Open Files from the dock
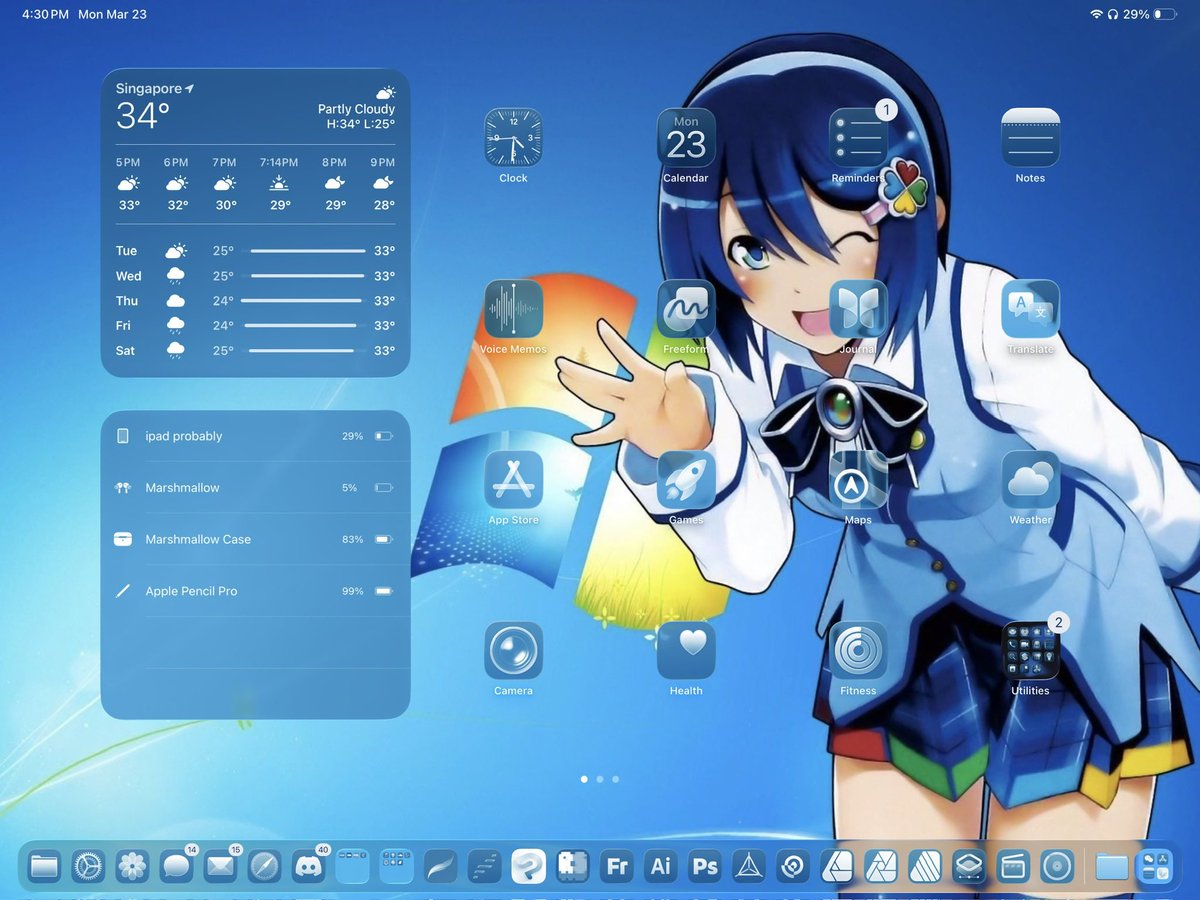The width and height of the screenshot is (1200, 900). click(x=45, y=866)
